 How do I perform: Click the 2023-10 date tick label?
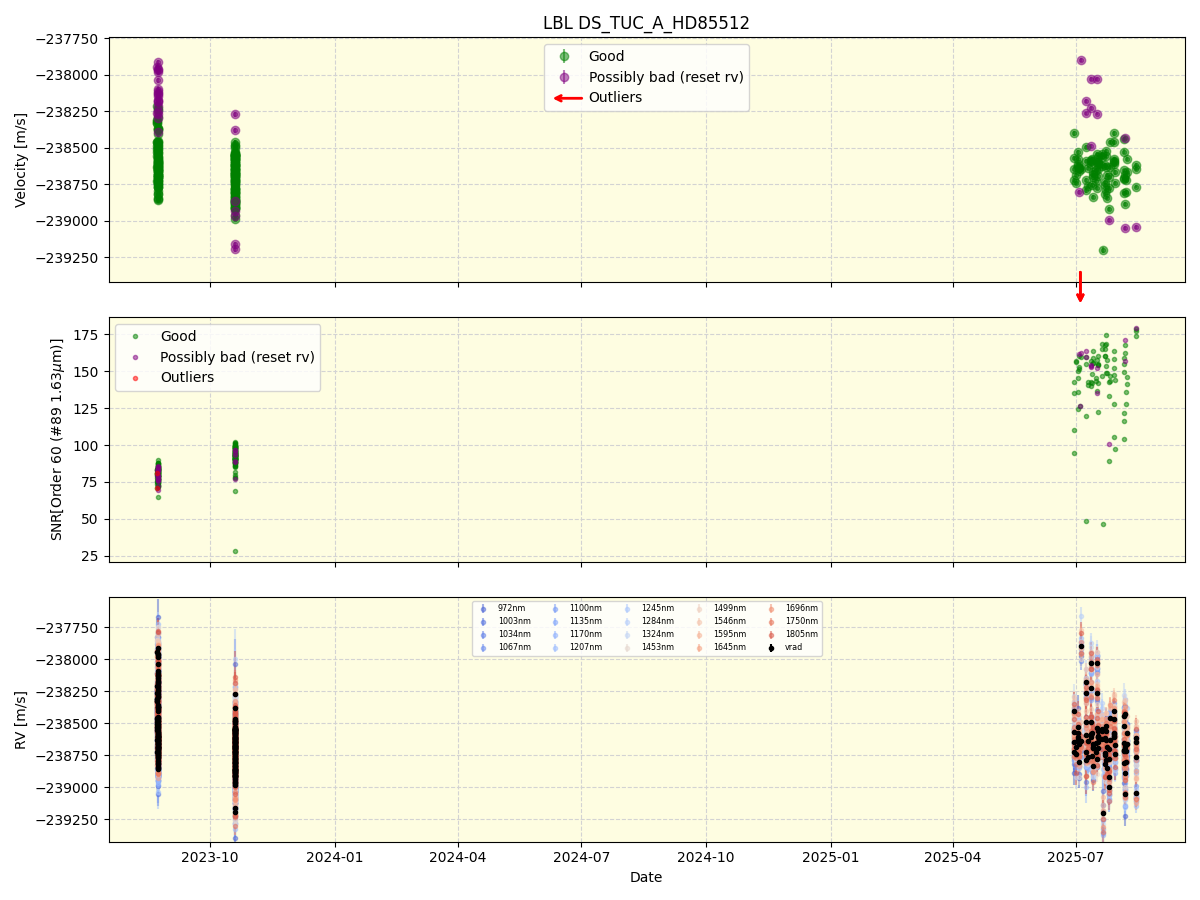[210, 857]
